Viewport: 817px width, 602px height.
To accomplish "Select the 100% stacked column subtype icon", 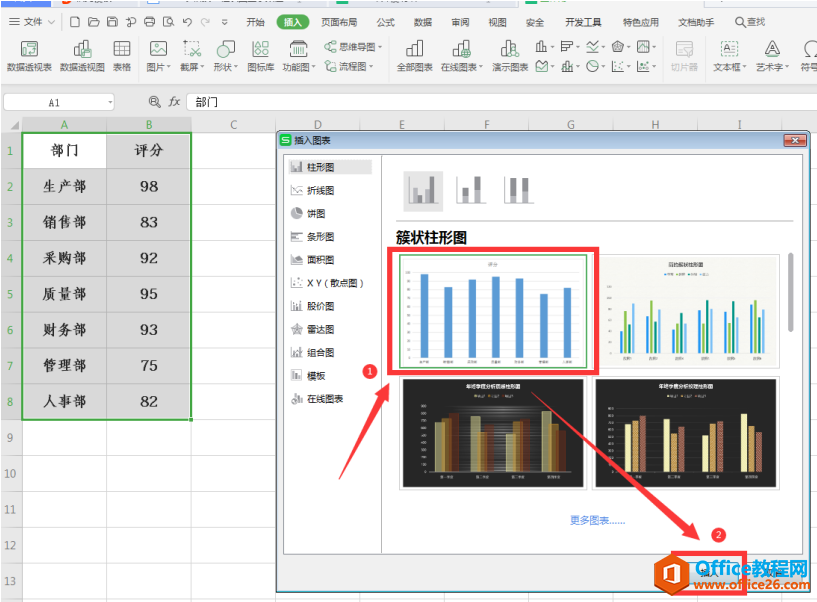I will point(518,190).
